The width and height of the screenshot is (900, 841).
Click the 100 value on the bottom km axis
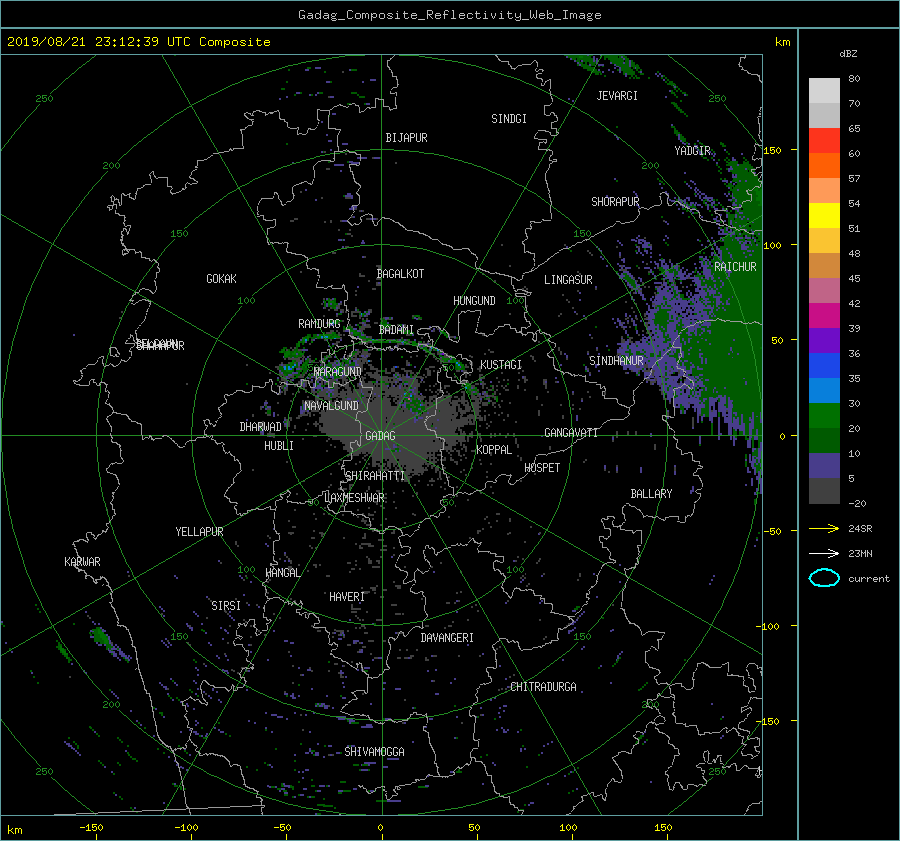coord(568,827)
